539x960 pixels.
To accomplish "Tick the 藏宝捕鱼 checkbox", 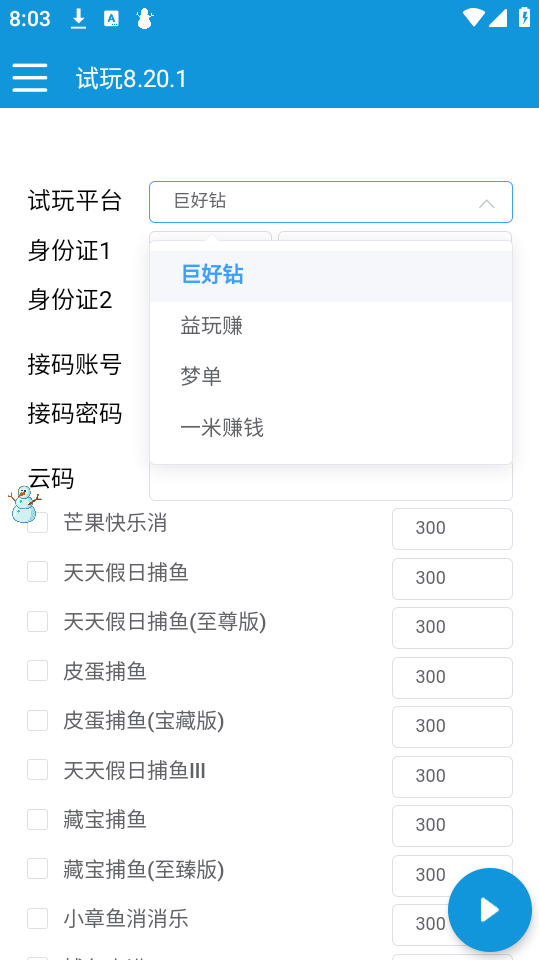I will [37, 819].
